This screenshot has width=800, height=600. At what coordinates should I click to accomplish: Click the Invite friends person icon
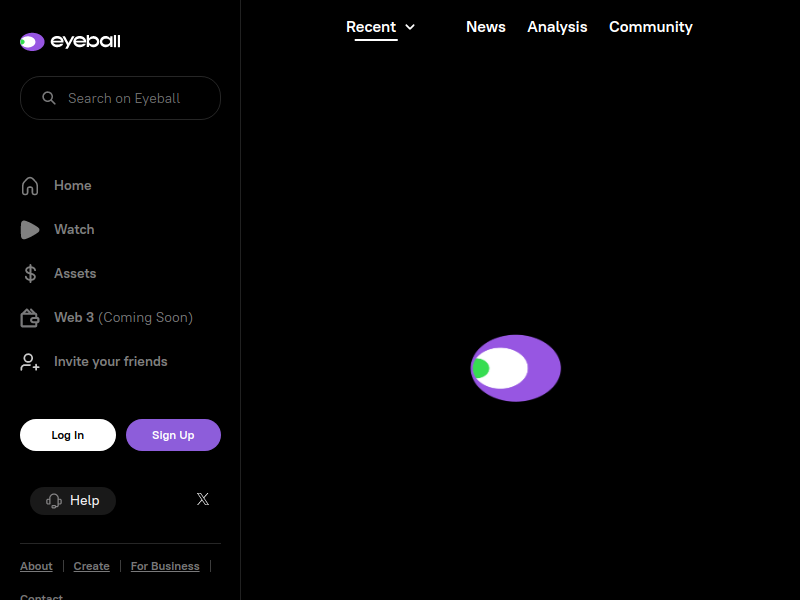(30, 362)
